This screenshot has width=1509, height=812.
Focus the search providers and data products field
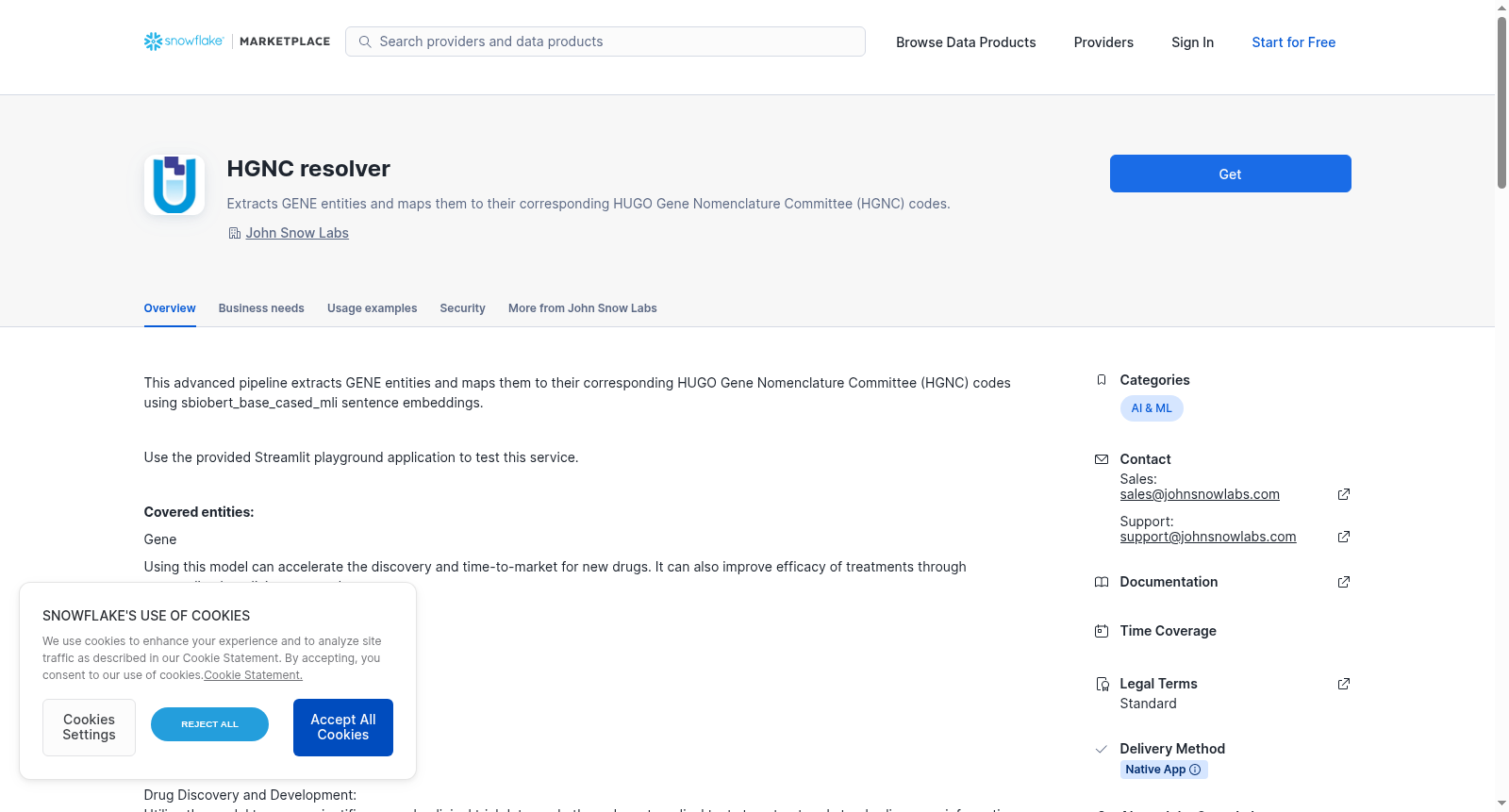(x=605, y=41)
